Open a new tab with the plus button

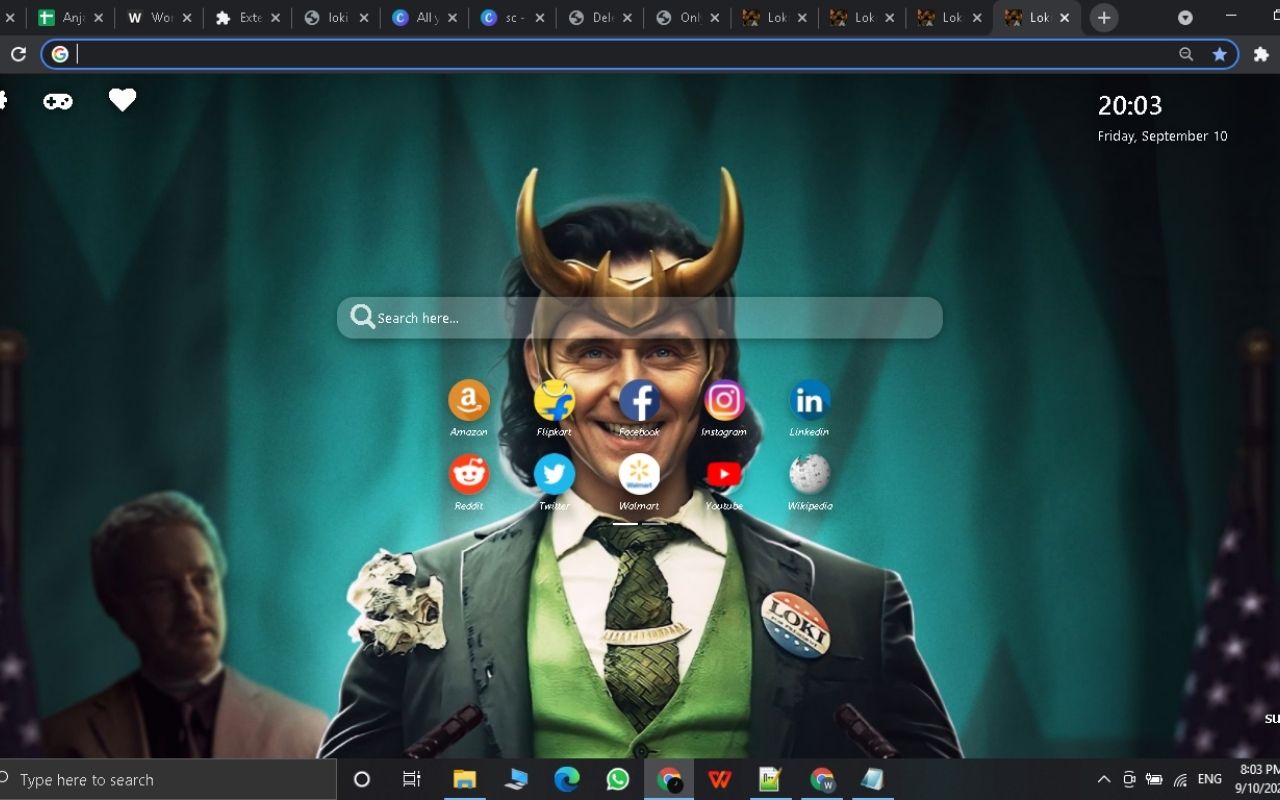[1104, 18]
